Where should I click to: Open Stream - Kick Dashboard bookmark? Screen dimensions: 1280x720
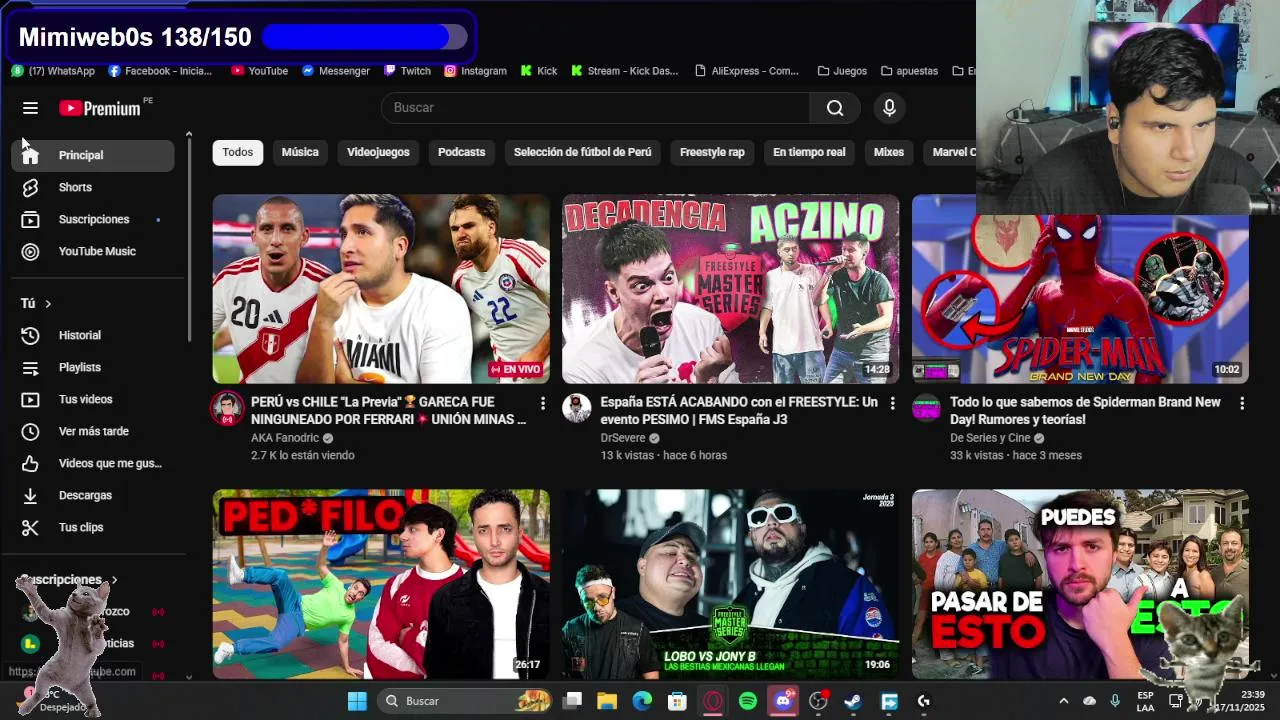coord(624,71)
